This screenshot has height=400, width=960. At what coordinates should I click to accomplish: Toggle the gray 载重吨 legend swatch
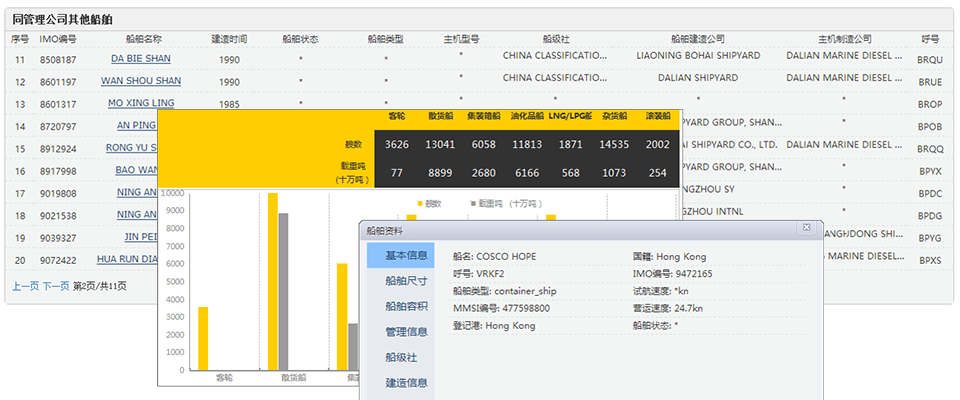(x=473, y=203)
